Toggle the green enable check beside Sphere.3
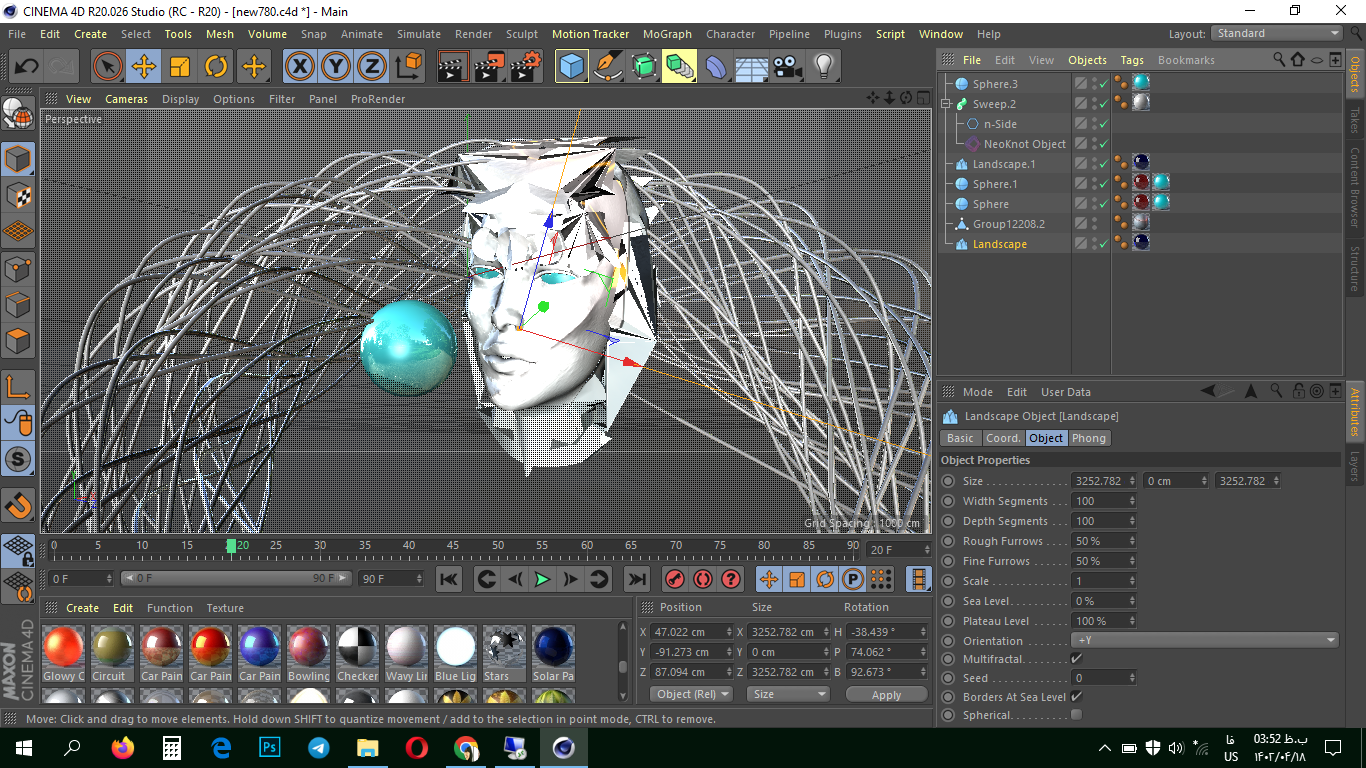The width and height of the screenshot is (1366, 768). click(x=1104, y=84)
